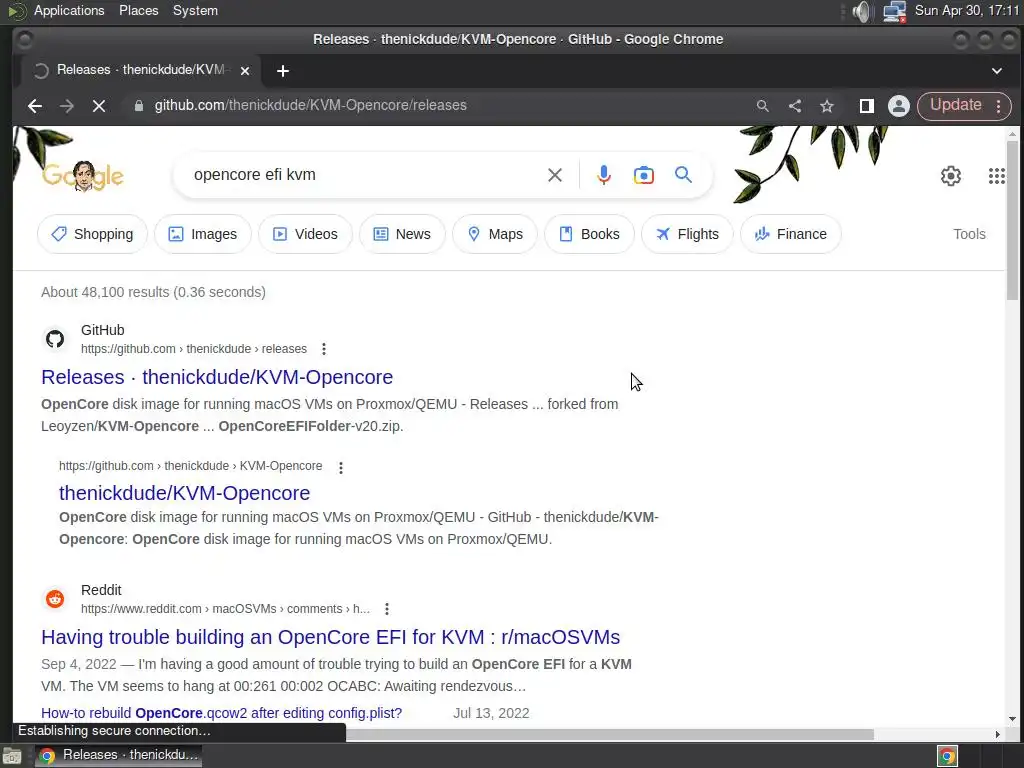The height and width of the screenshot is (768, 1024).
Task: Show desktop icon in bottom panel
Action: pos(12,756)
